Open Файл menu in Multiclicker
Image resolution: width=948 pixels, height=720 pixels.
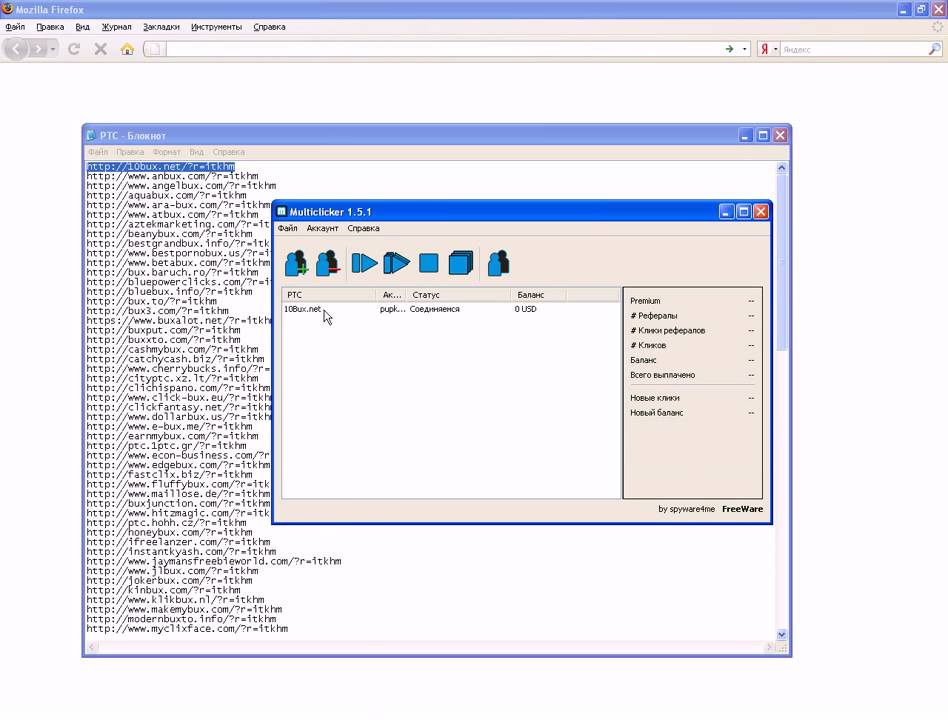point(287,229)
